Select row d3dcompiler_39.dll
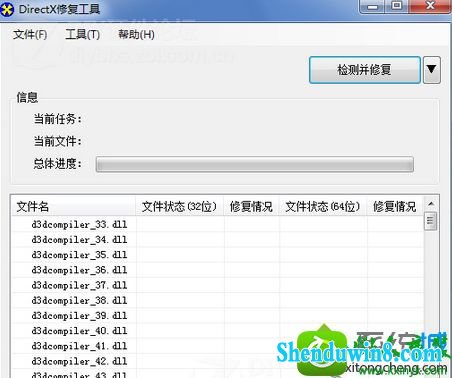This screenshot has width=452, height=378. coord(218,316)
